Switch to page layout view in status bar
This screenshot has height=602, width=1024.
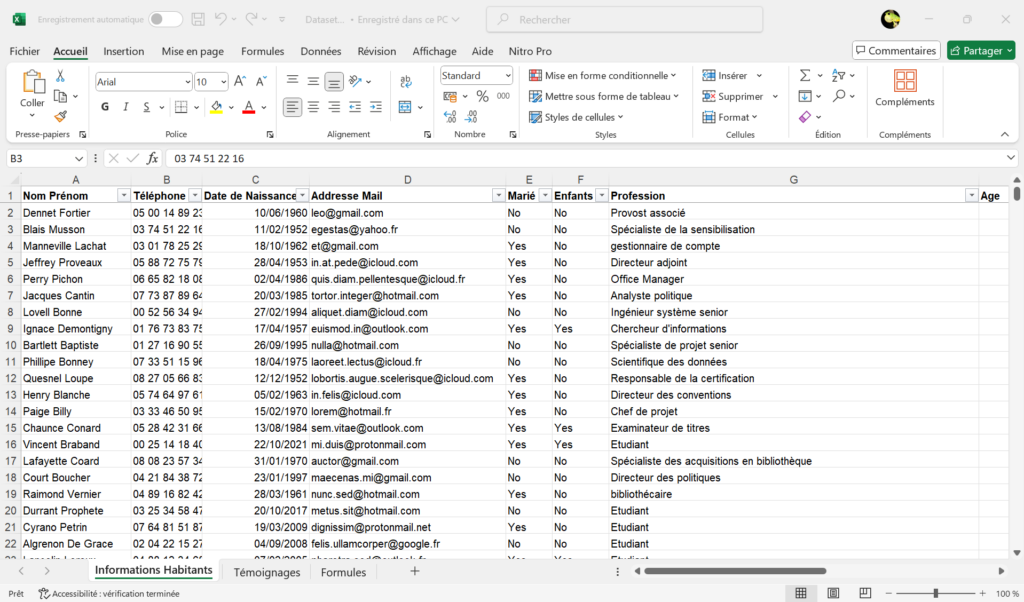(831, 593)
